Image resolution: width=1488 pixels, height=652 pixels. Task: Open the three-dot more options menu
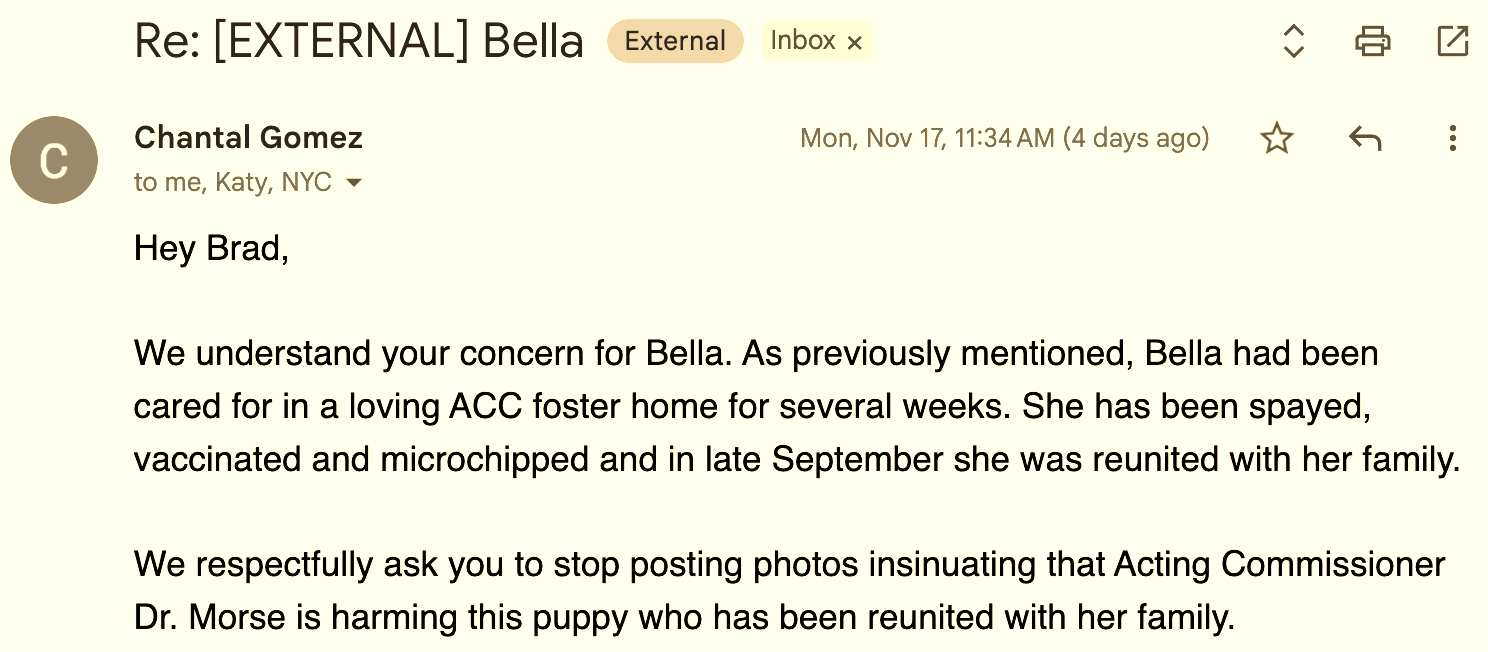click(x=1452, y=138)
